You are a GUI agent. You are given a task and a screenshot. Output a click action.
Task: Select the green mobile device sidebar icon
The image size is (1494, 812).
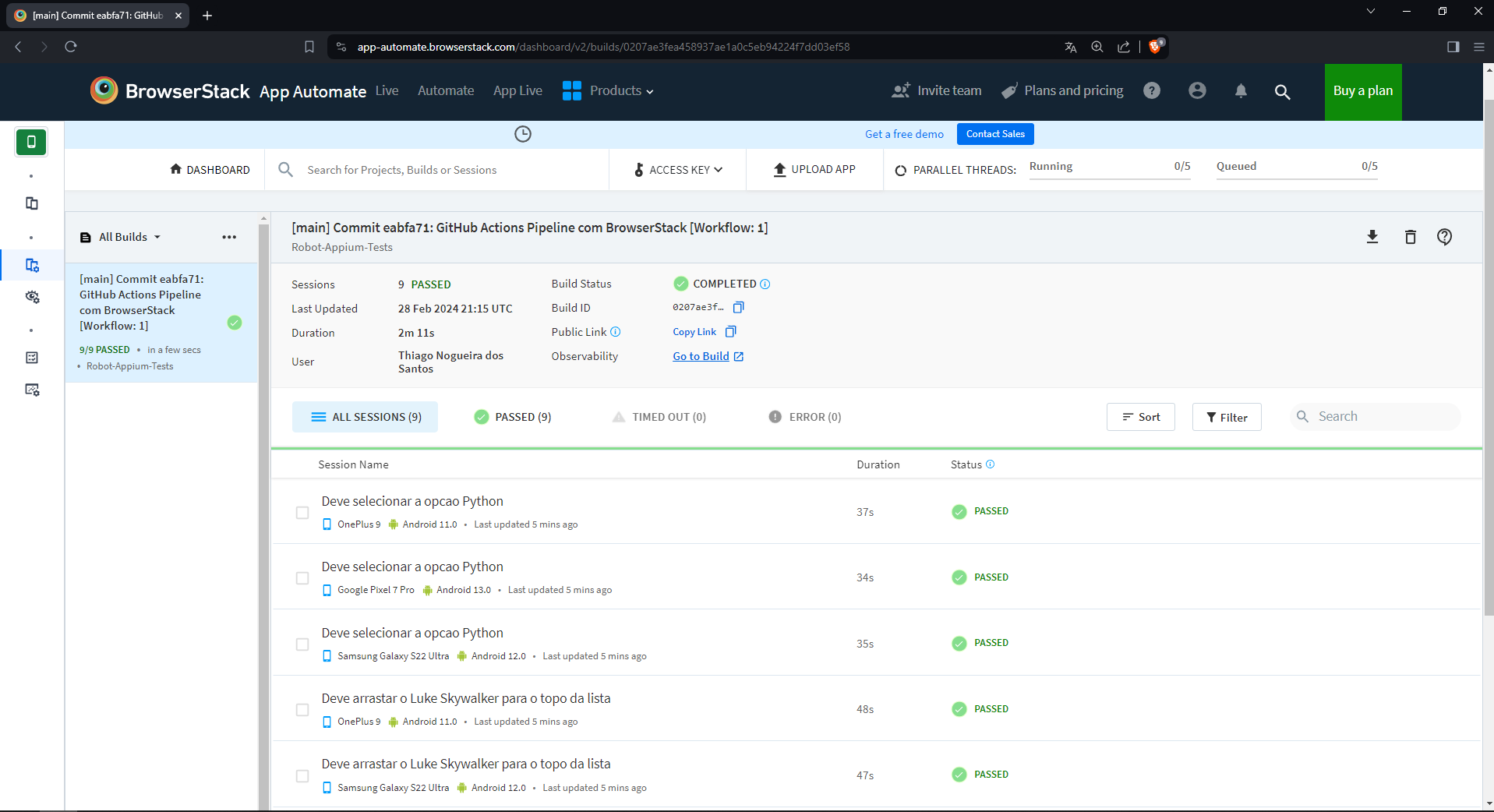(x=31, y=142)
